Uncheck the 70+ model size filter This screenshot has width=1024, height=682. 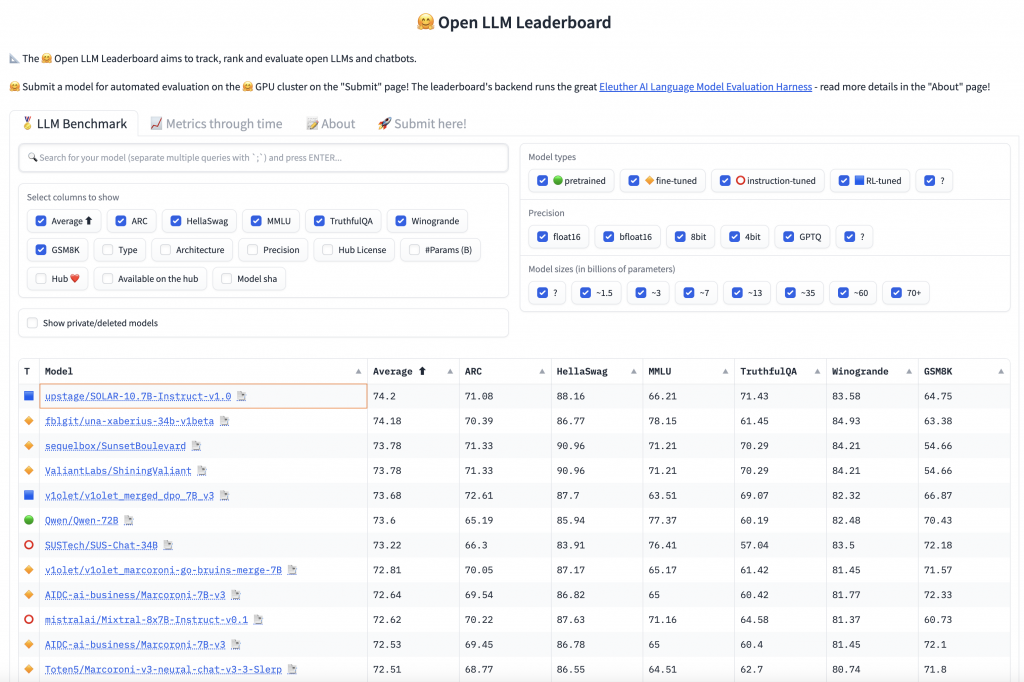coord(897,293)
